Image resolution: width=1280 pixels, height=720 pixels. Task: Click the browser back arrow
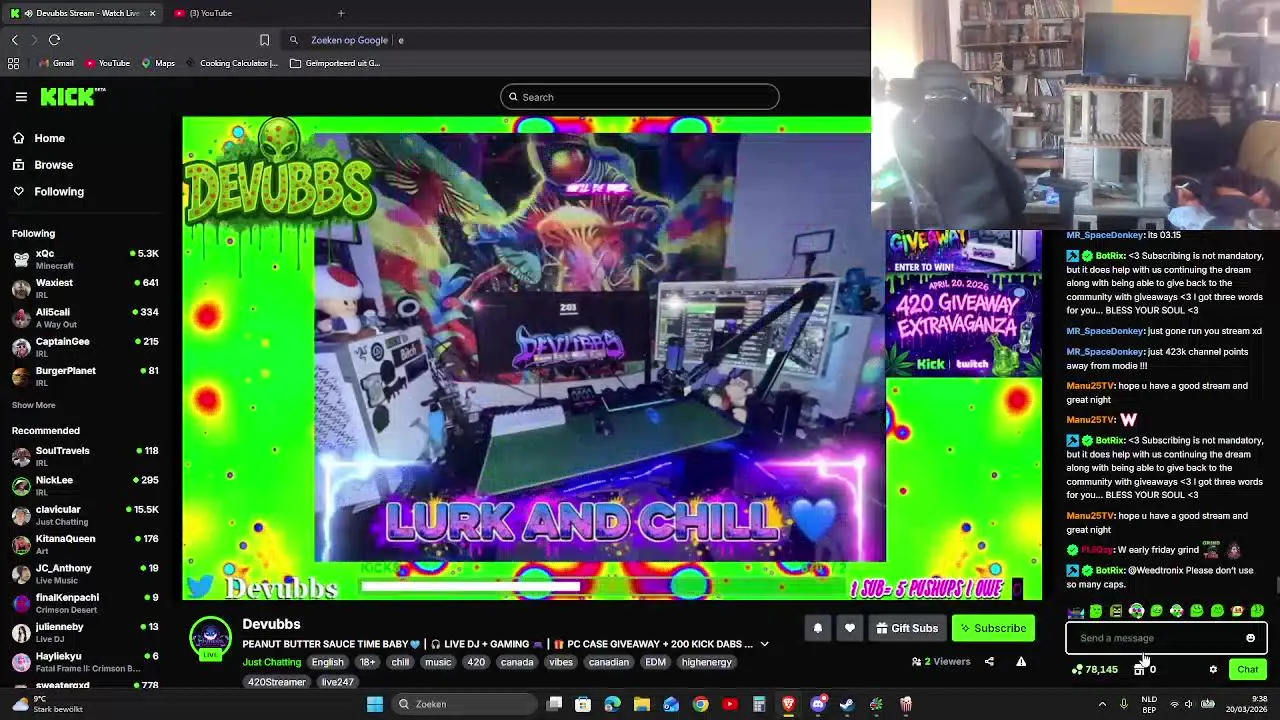click(15, 40)
